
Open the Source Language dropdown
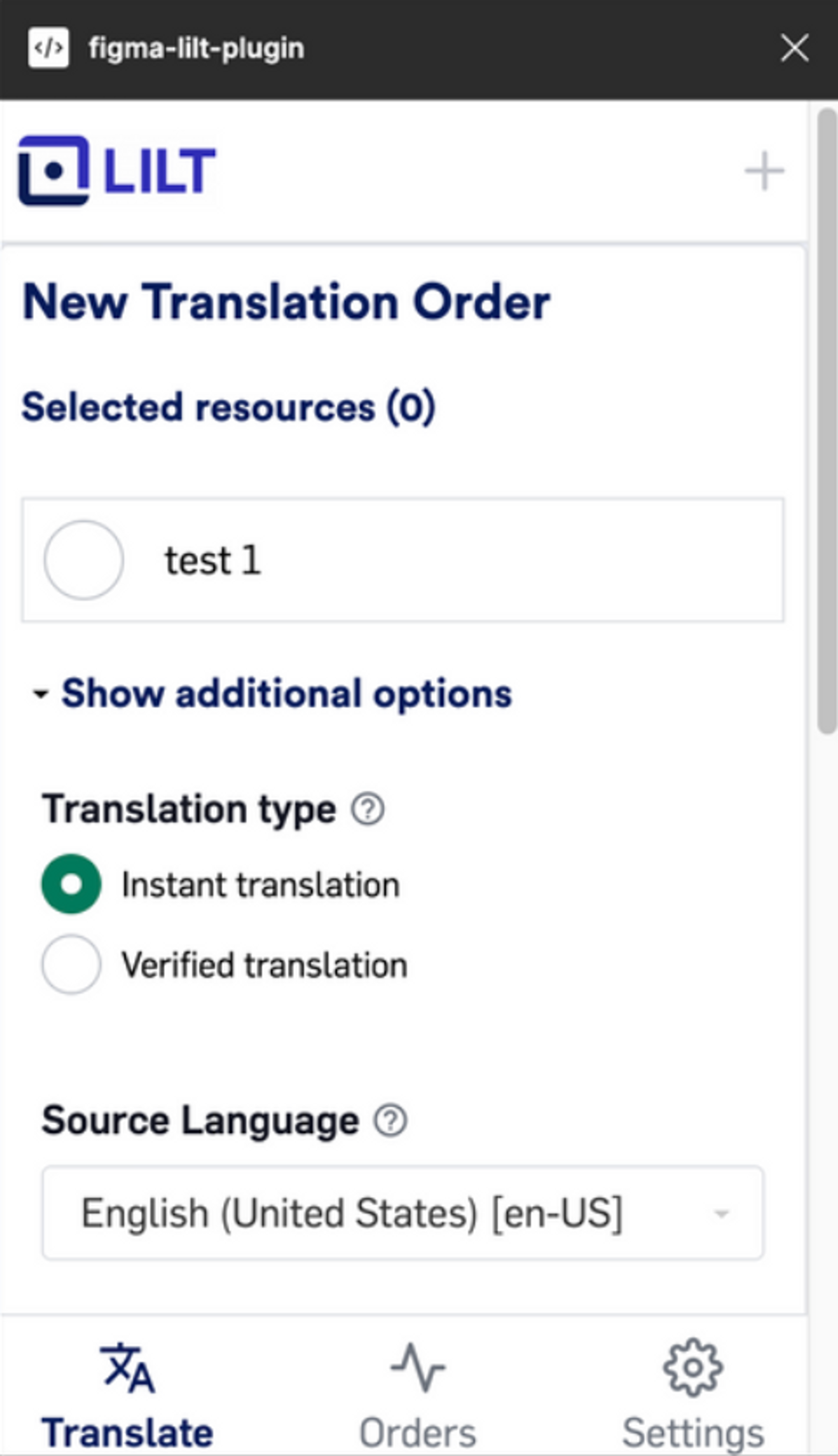click(403, 1213)
